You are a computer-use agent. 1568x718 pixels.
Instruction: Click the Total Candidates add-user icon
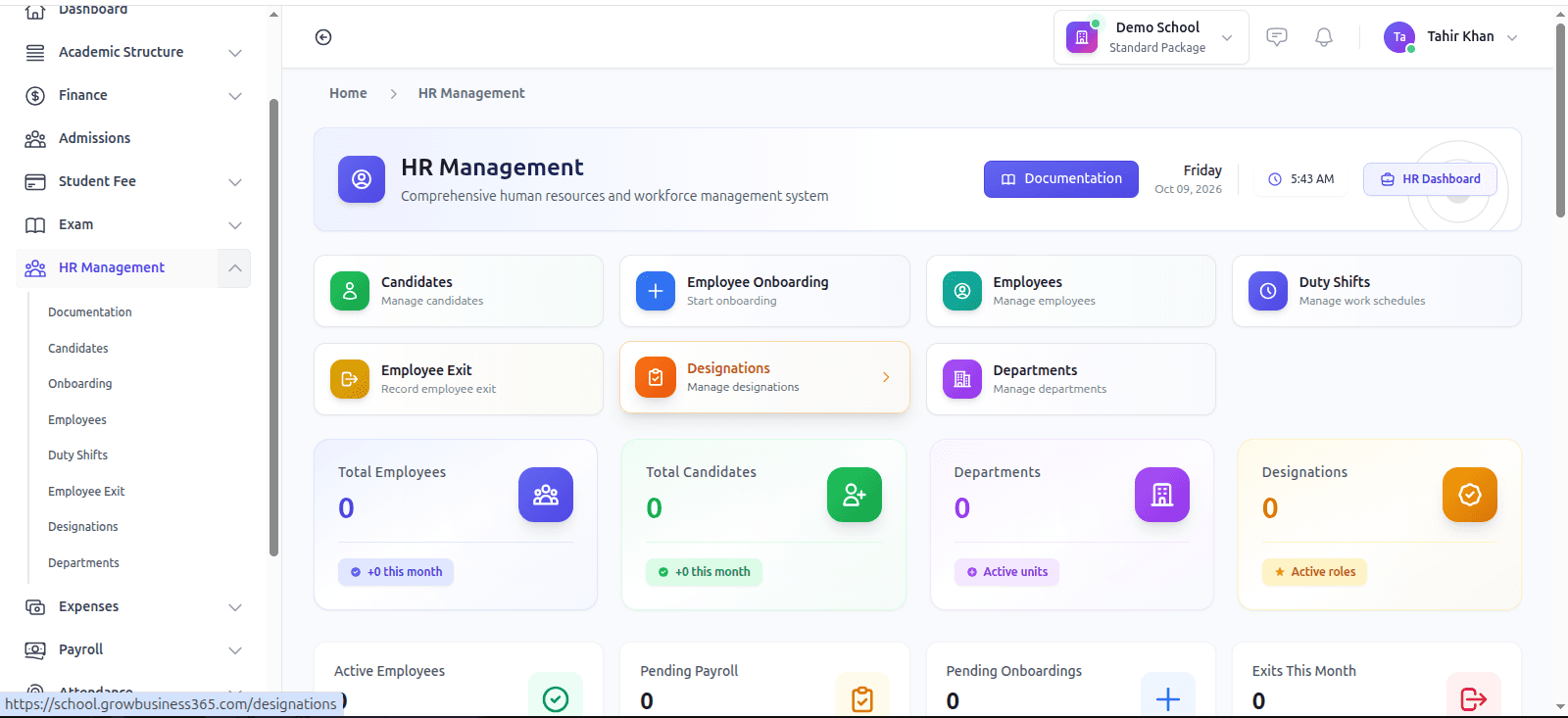855,495
